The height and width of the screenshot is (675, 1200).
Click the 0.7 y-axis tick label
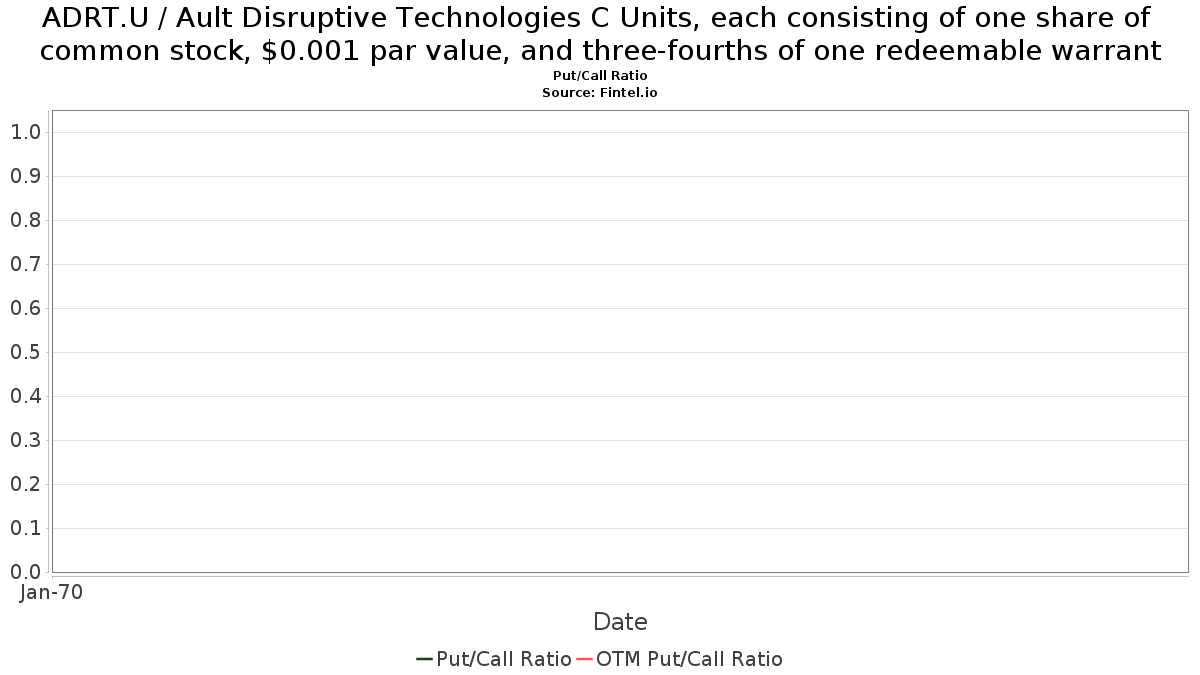tap(25, 264)
